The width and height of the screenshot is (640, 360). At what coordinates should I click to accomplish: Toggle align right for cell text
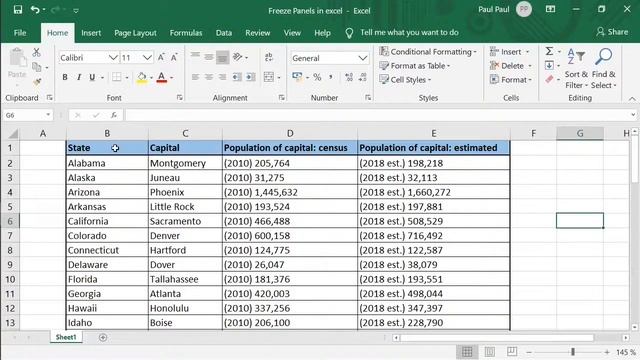coord(222,77)
